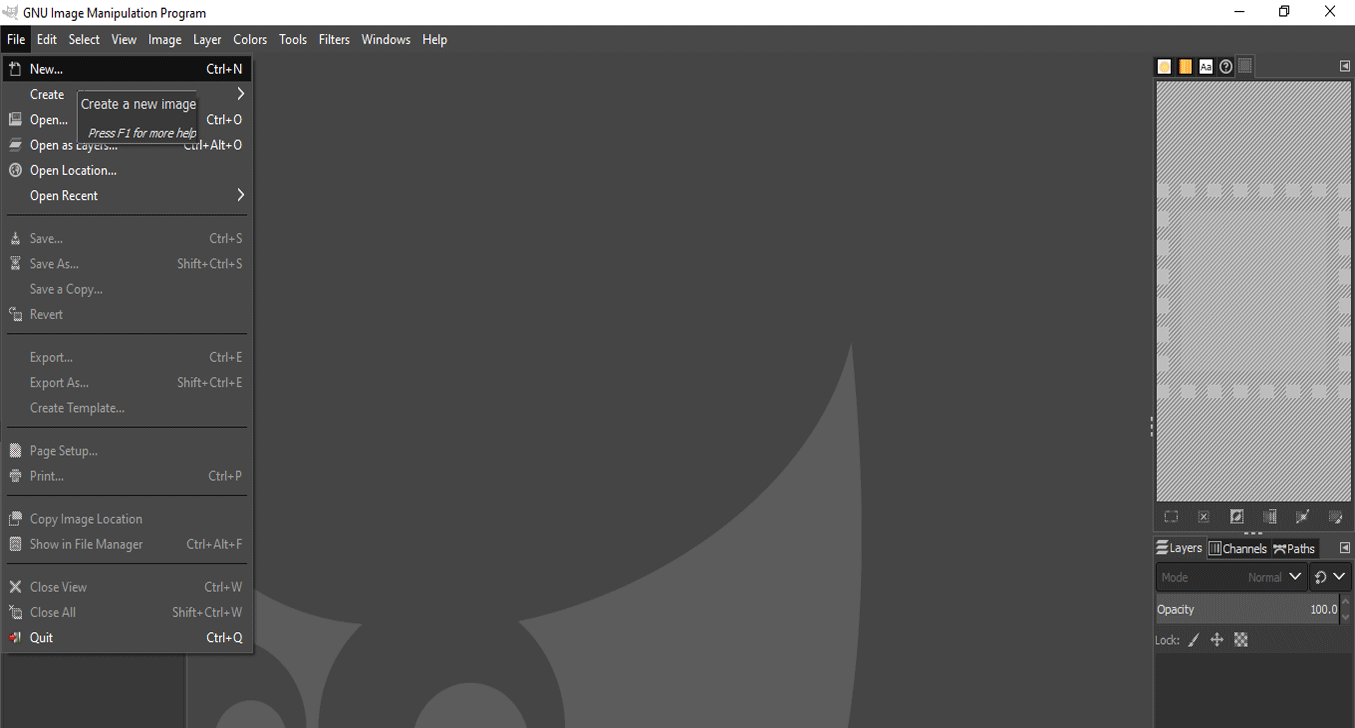Choose Open... from the File menu
Image resolution: width=1355 pixels, height=728 pixels.
[126, 120]
